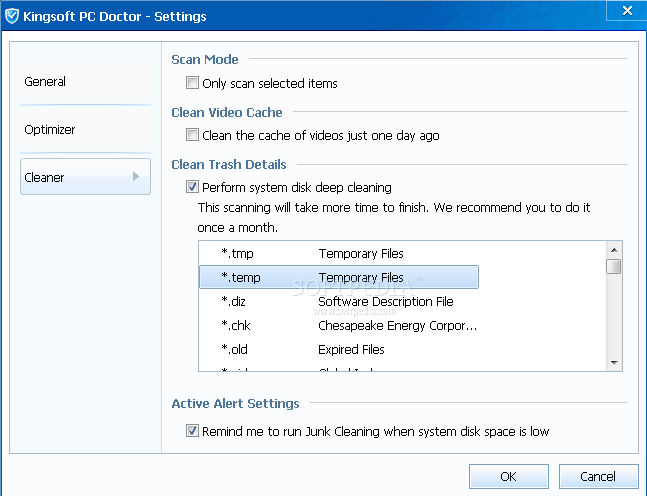Disable Remind me to run Junk Cleaning
The height and width of the screenshot is (496, 647).
pos(192,431)
